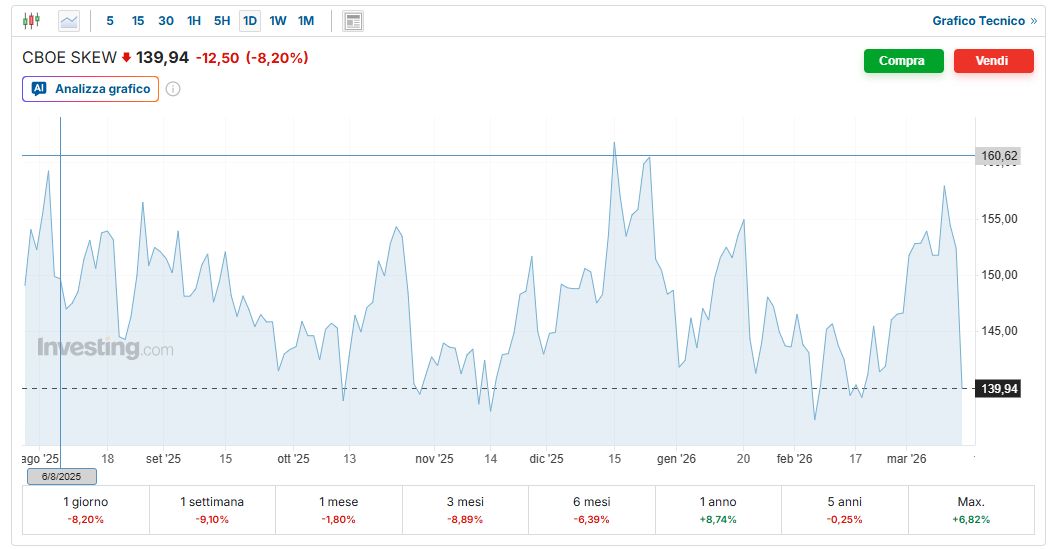Click the 139,94 current price label

(x=998, y=388)
